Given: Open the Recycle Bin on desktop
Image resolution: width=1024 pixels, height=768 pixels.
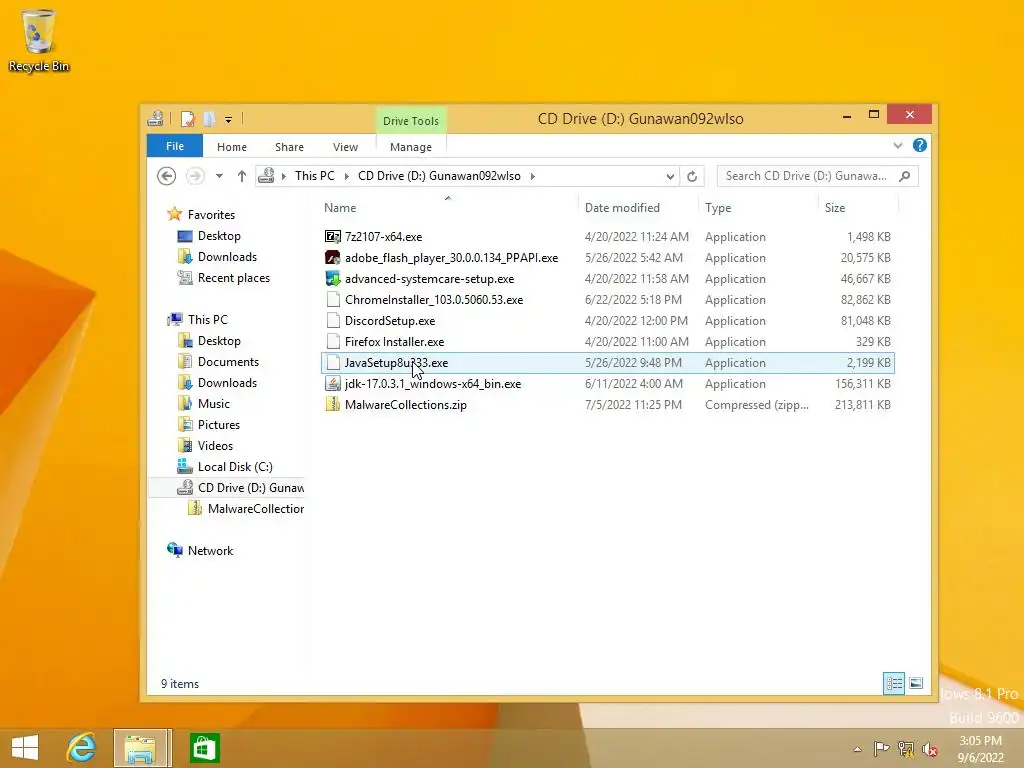Looking at the screenshot, I should click(39, 41).
